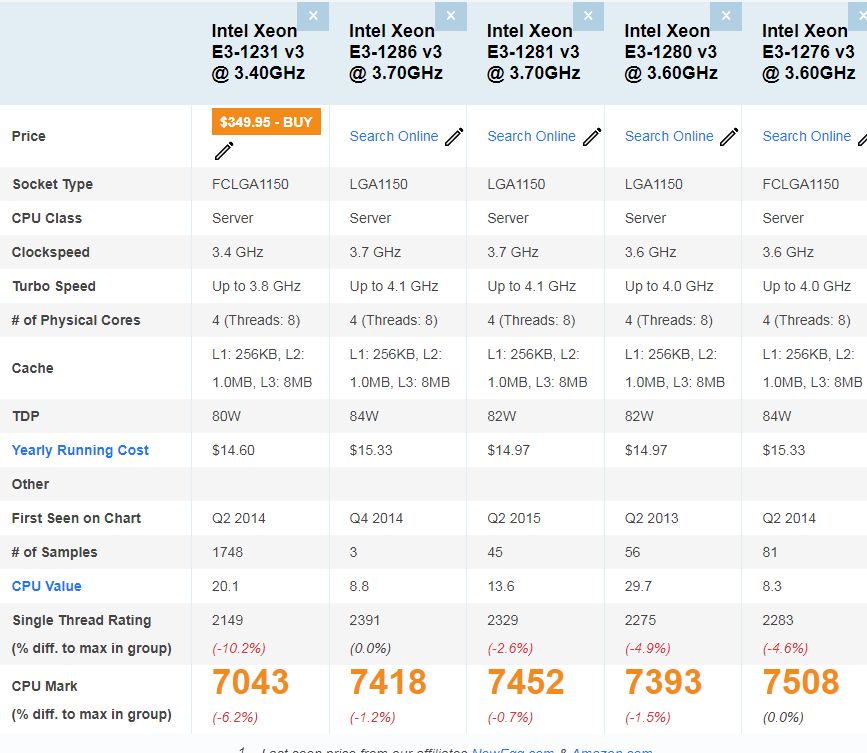867x753 pixels.
Task: Click single thread rating 2391
Action: click(x=365, y=620)
